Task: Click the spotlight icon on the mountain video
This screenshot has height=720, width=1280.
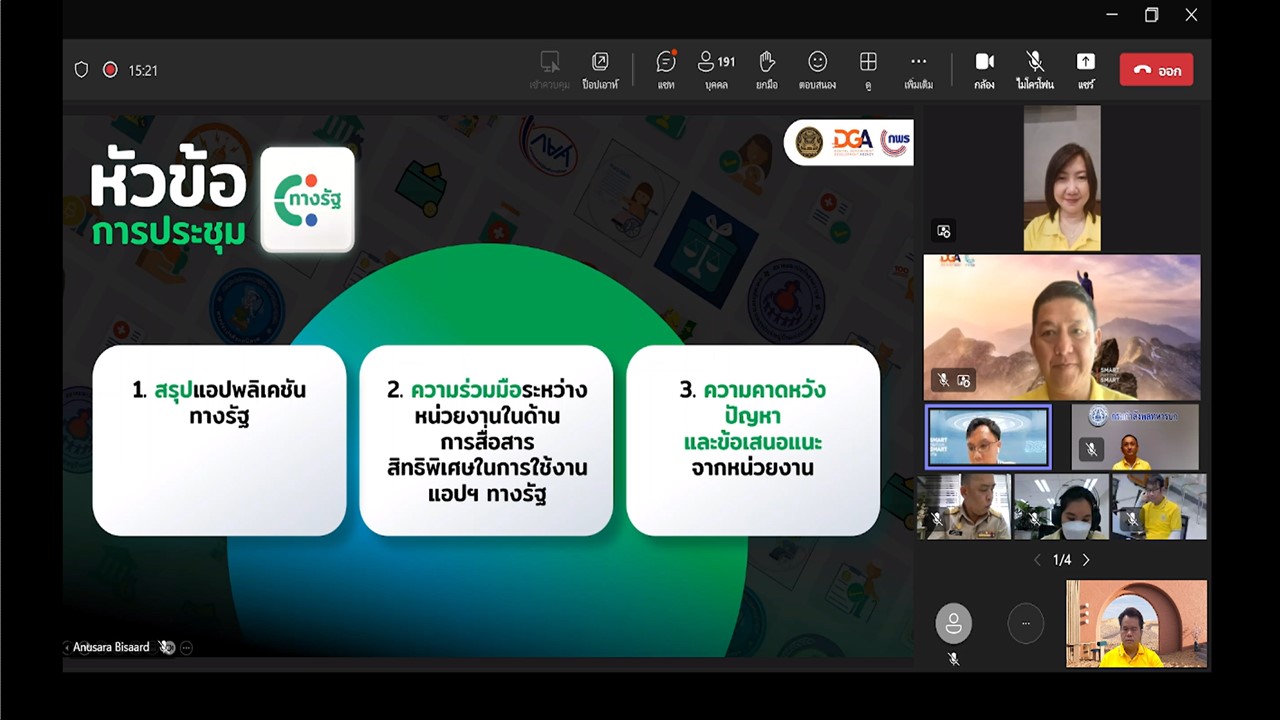Action: point(964,380)
